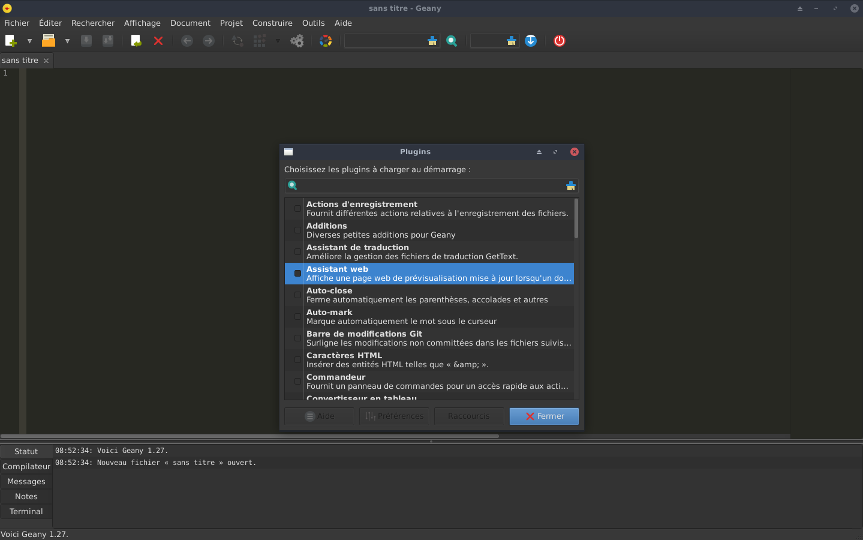Enable the Additions plugin checkbox

click(x=297, y=230)
